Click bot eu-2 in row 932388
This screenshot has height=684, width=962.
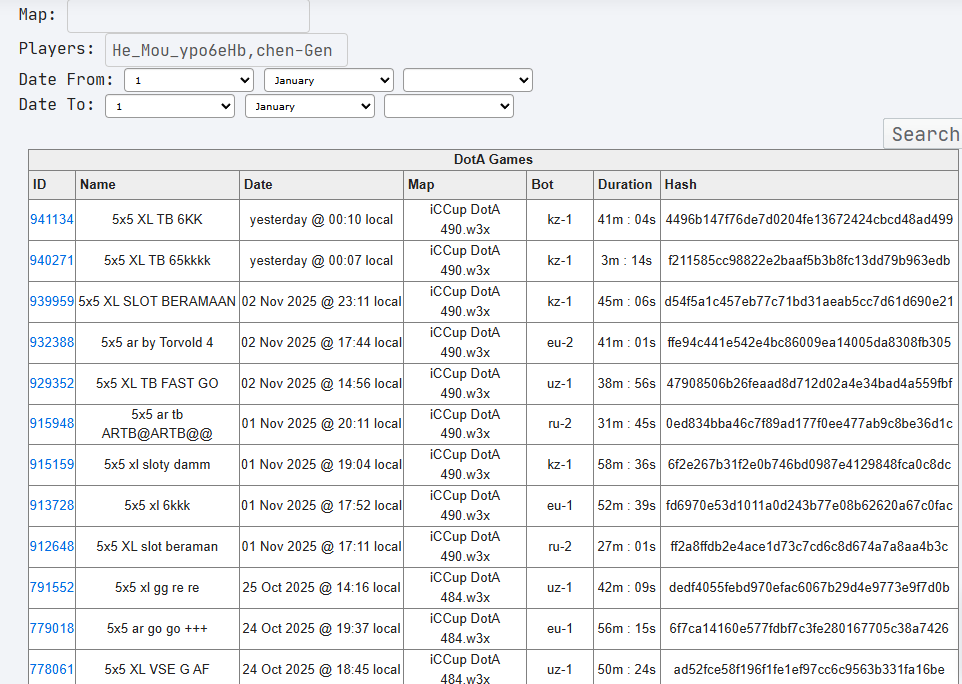click(x=560, y=342)
